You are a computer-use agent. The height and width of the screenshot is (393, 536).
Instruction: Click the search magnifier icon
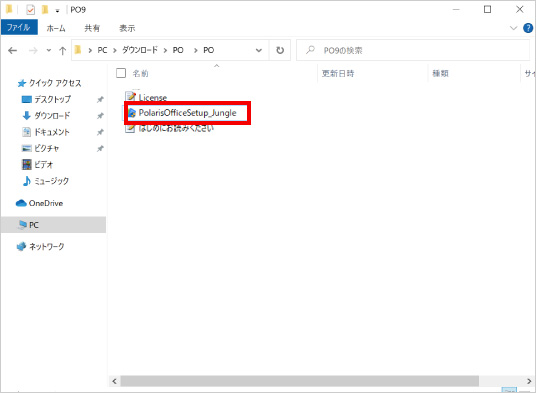310,50
